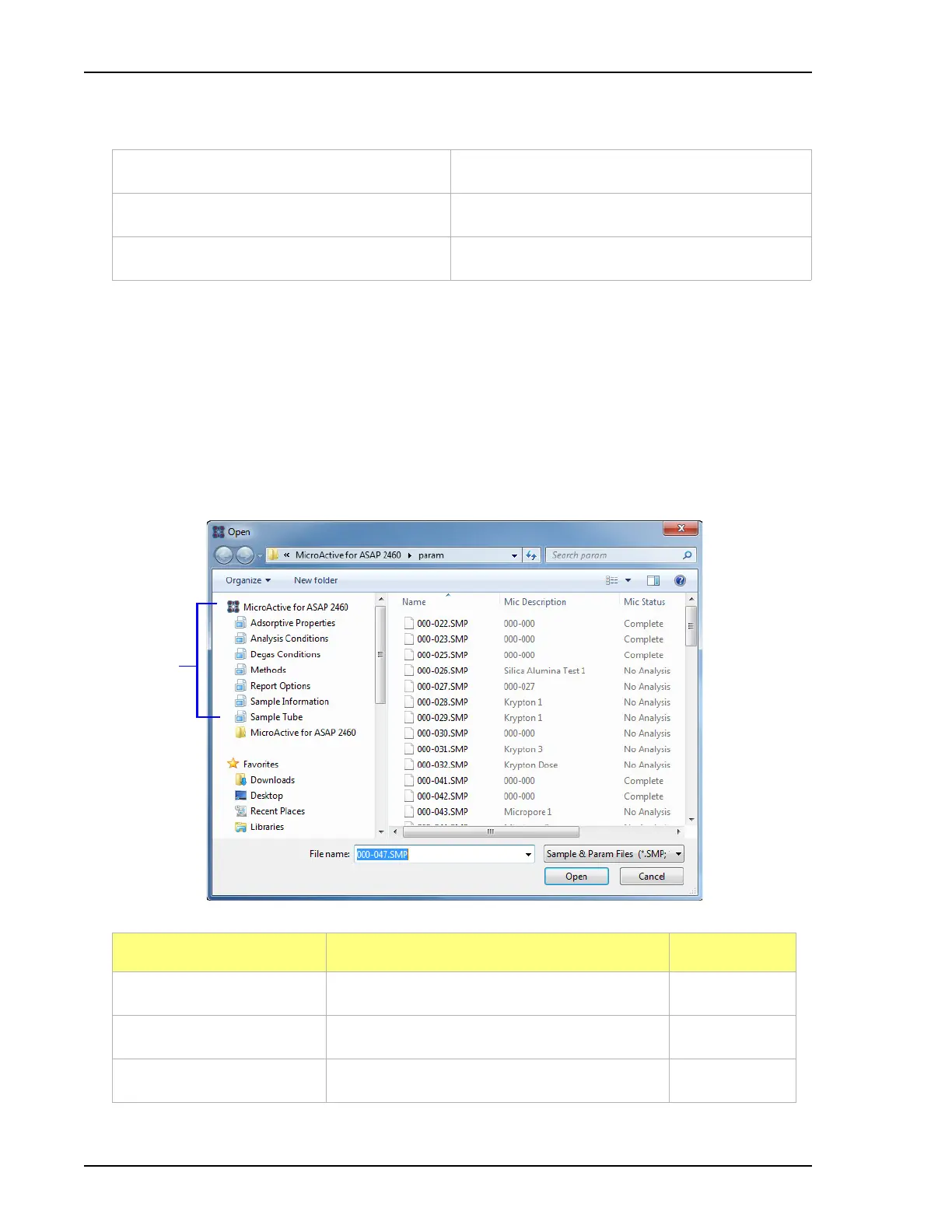Click the Krypton Dose description cell
952x1232 pixels.
click(530, 765)
